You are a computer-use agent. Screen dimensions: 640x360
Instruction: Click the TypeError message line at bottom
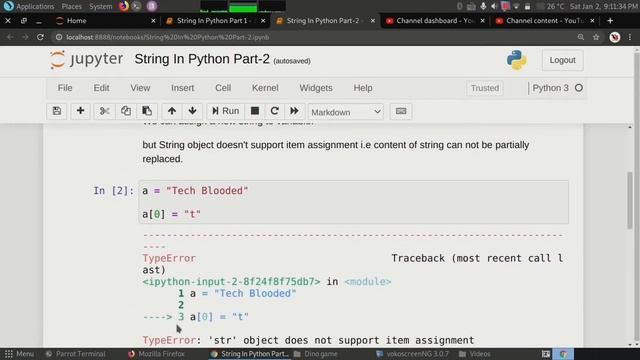click(x=308, y=340)
